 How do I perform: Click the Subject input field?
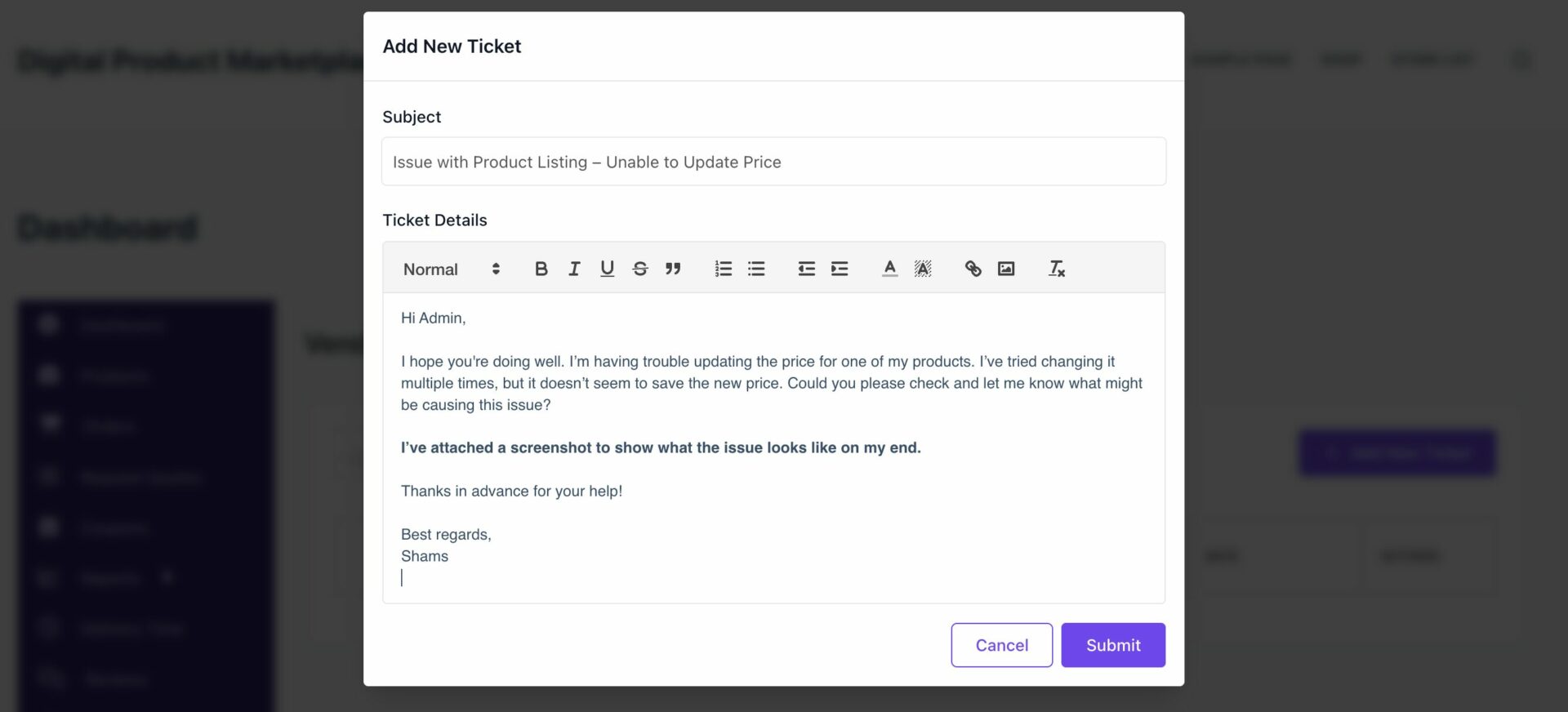coord(773,162)
